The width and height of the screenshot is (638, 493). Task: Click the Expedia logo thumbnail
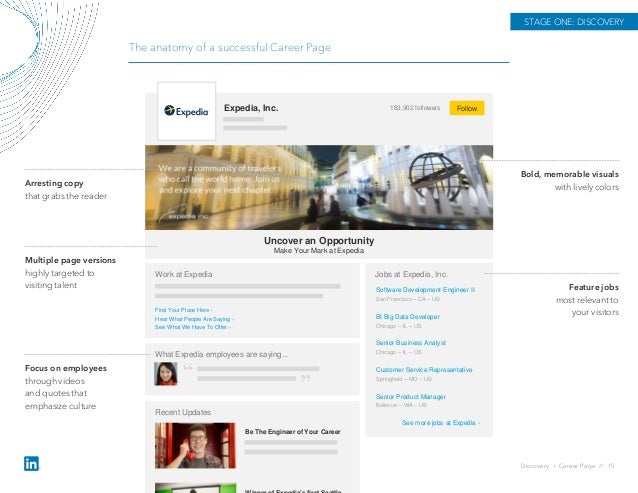(186, 111)
